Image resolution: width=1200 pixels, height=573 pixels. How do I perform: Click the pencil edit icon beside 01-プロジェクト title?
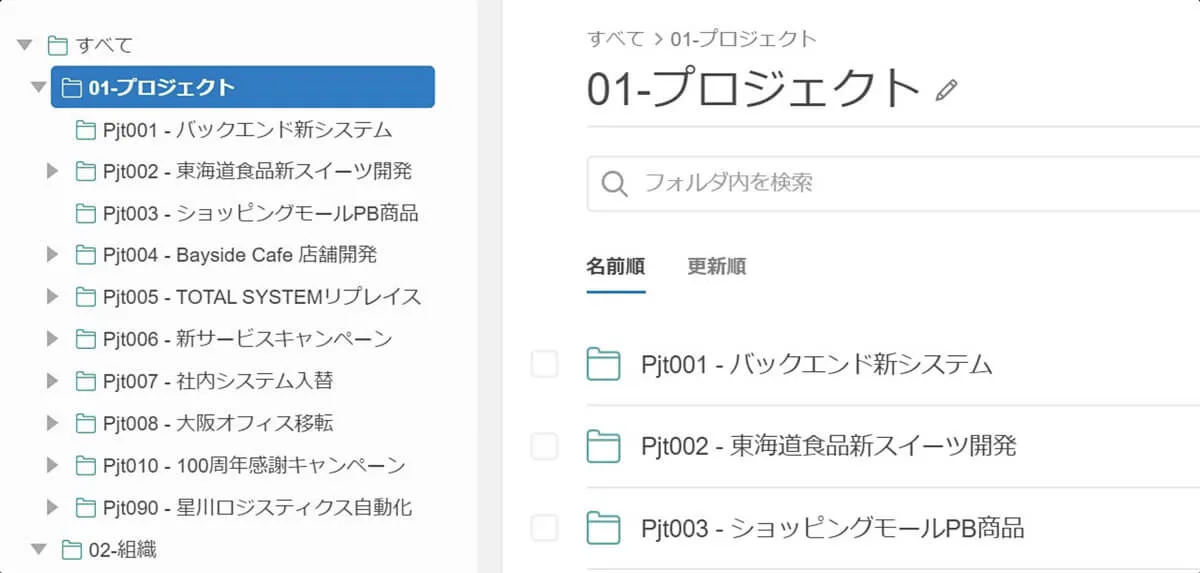pyautogui.click(x=946, y=91)
